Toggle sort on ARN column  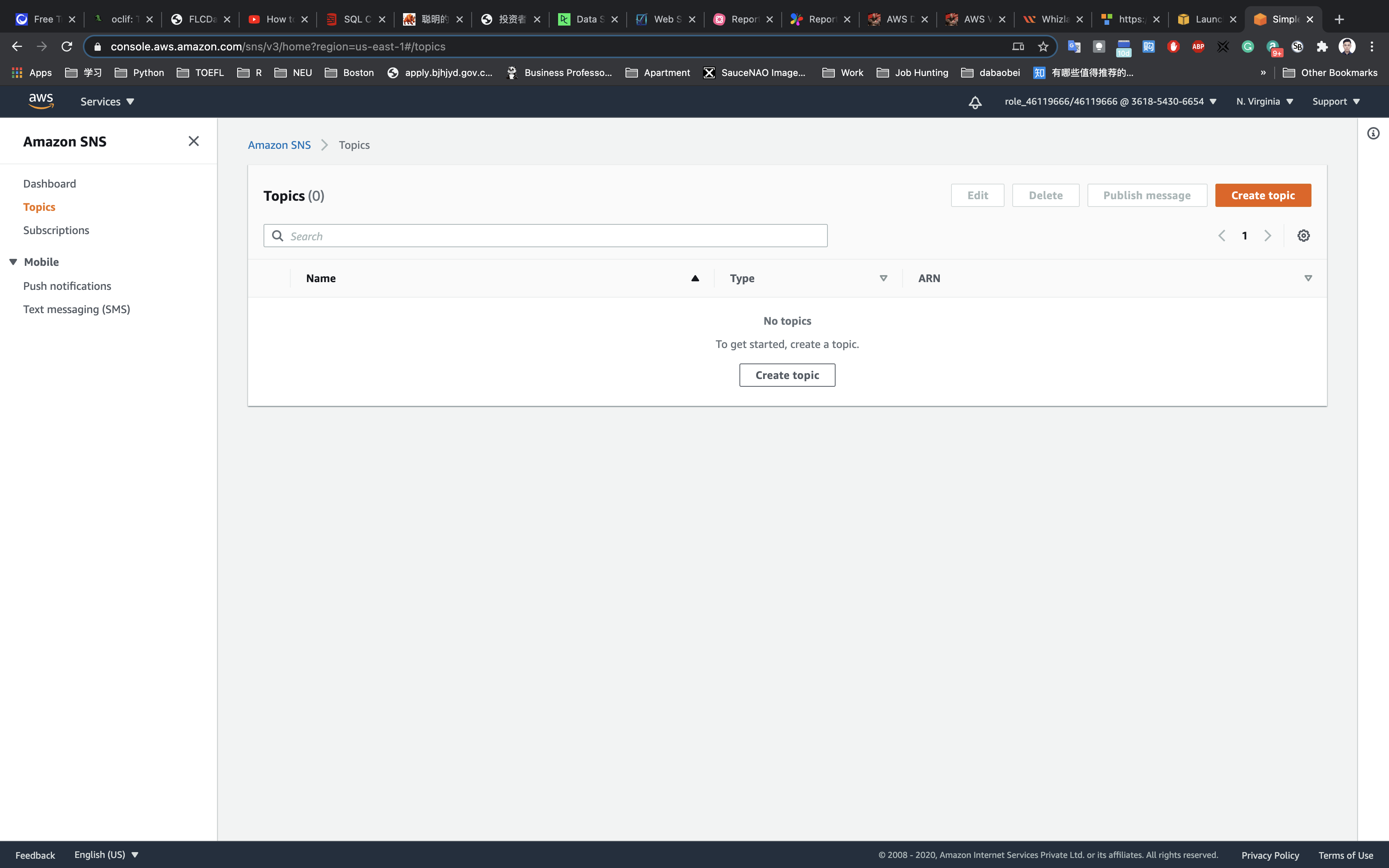point(1308,279)
